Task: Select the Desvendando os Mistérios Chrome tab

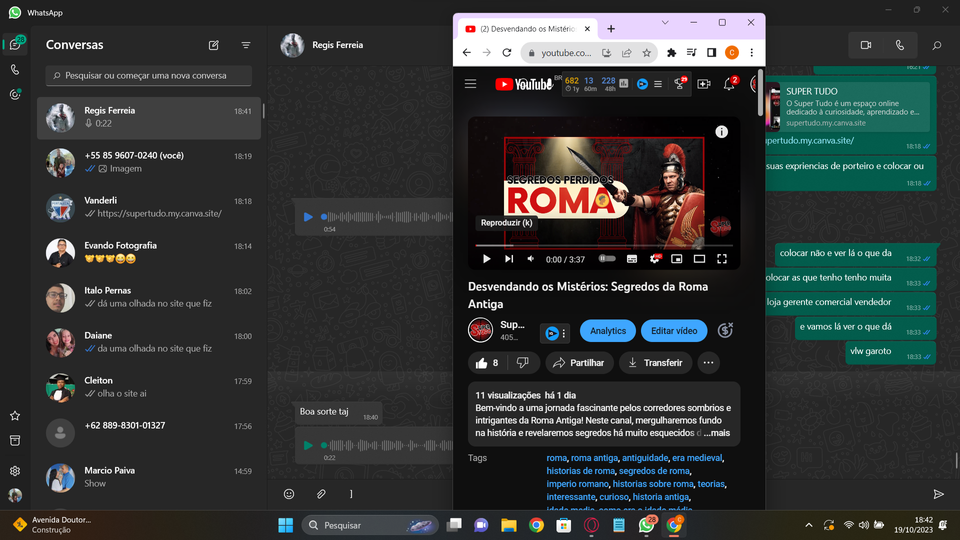Action: click(528, 29)
